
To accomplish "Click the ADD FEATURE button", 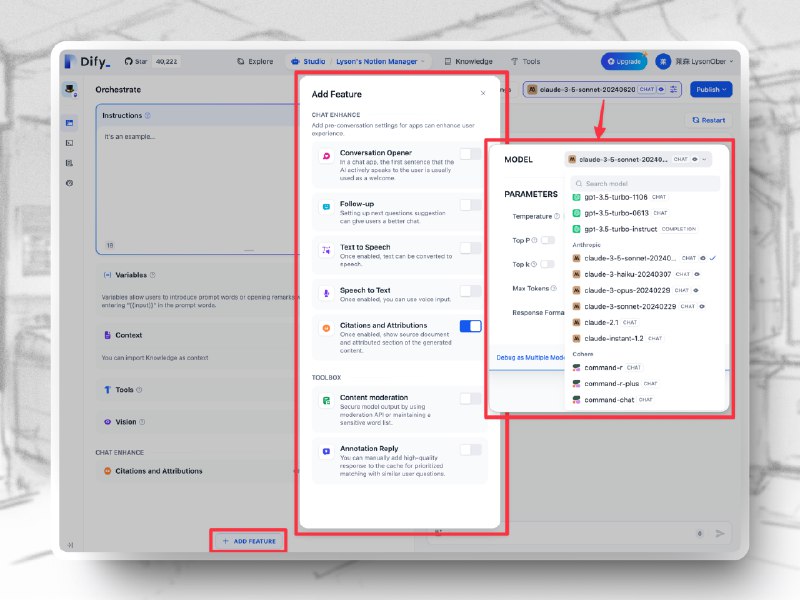I will [248, 541].
